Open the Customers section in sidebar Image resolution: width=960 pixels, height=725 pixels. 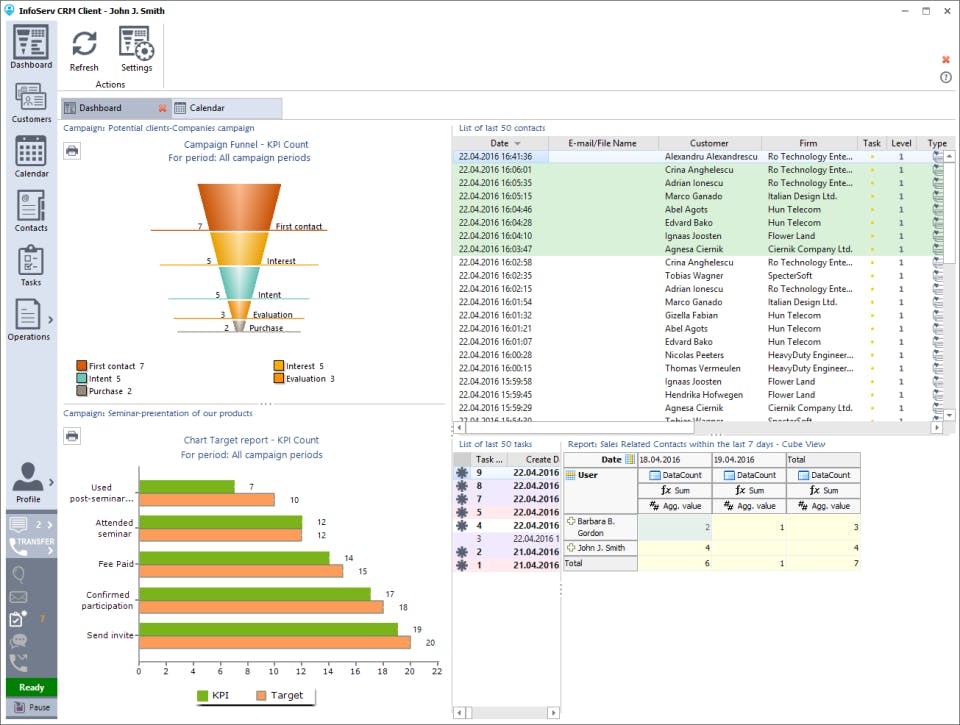pyautogui.click(x=31, y=103)
